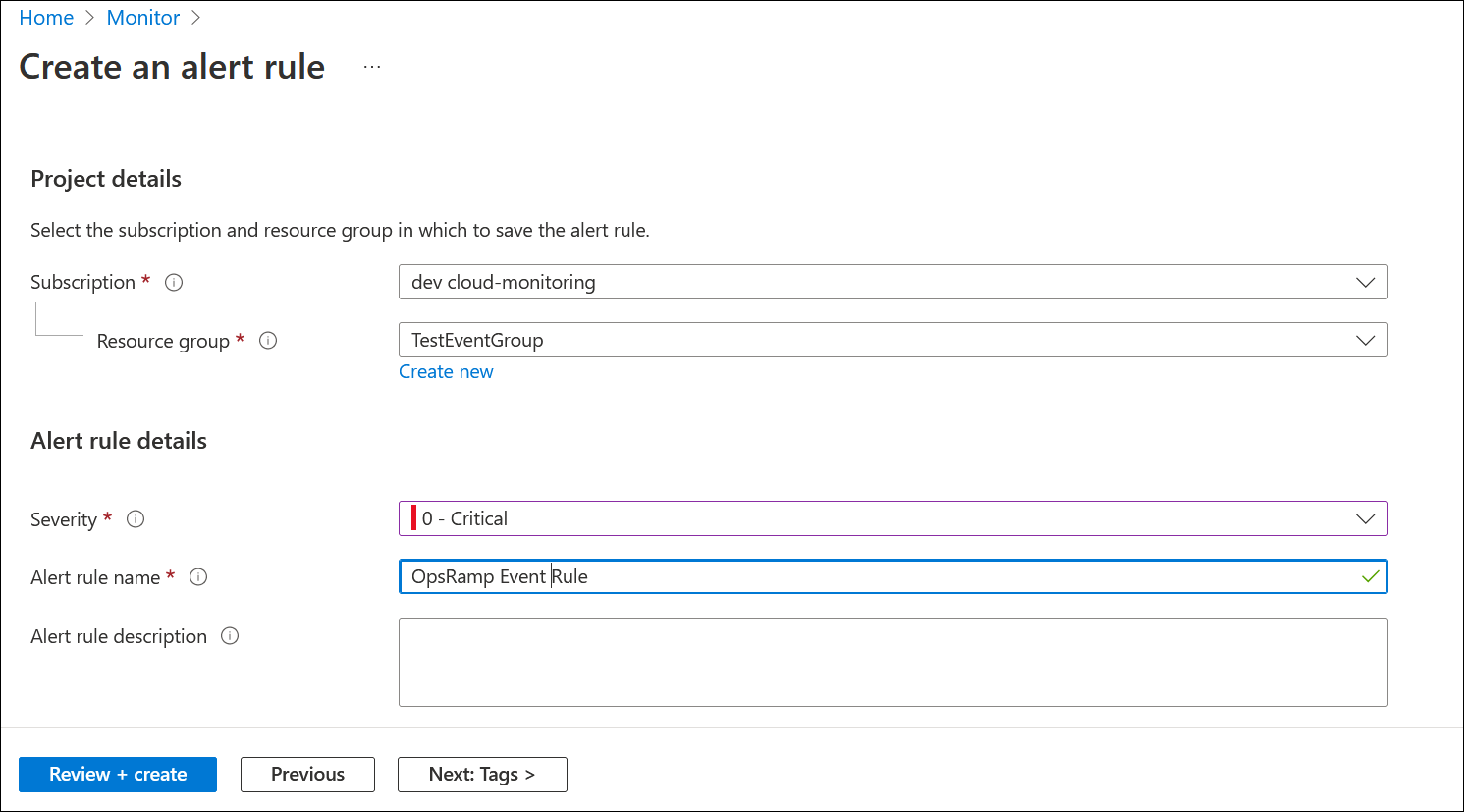Click the Previous button
This screenshot has height=812, width=1464.
[x=307, y=775]
